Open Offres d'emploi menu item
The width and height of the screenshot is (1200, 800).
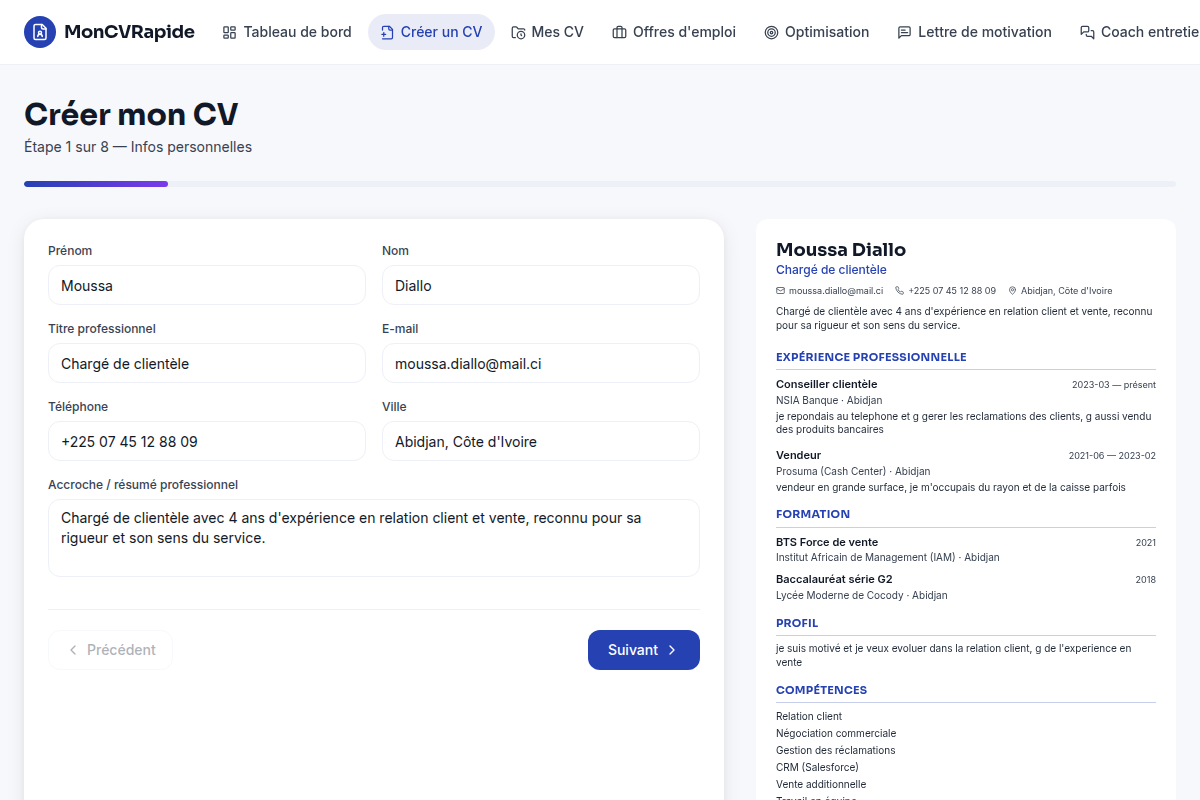674,32
